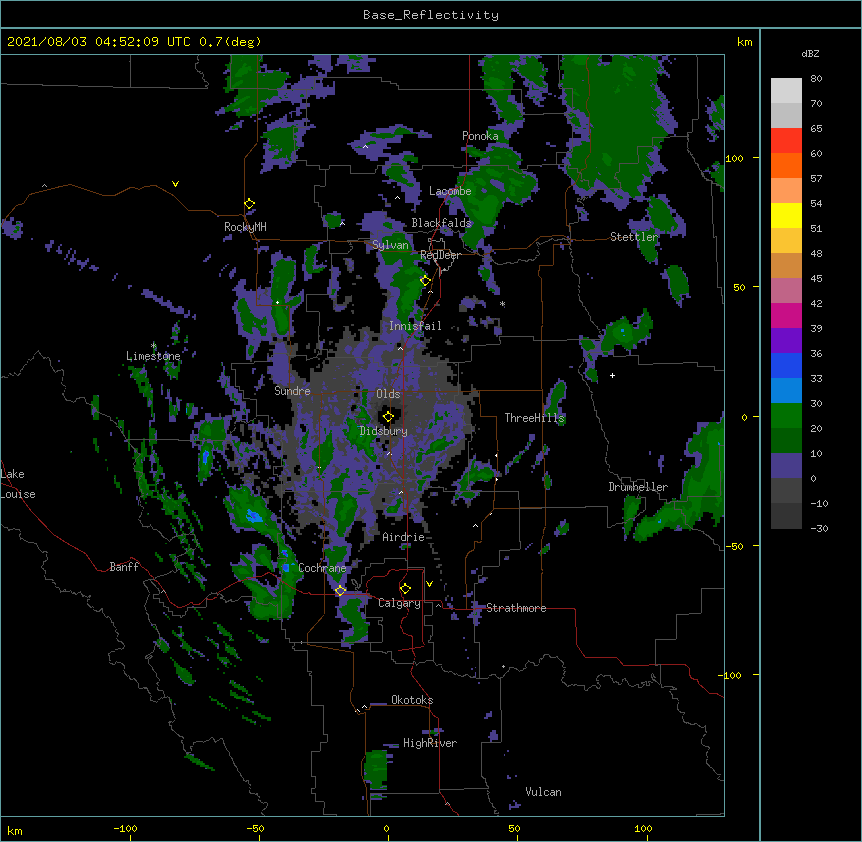
Task: Click the Banff town label
Action: (x=124, y=567)
